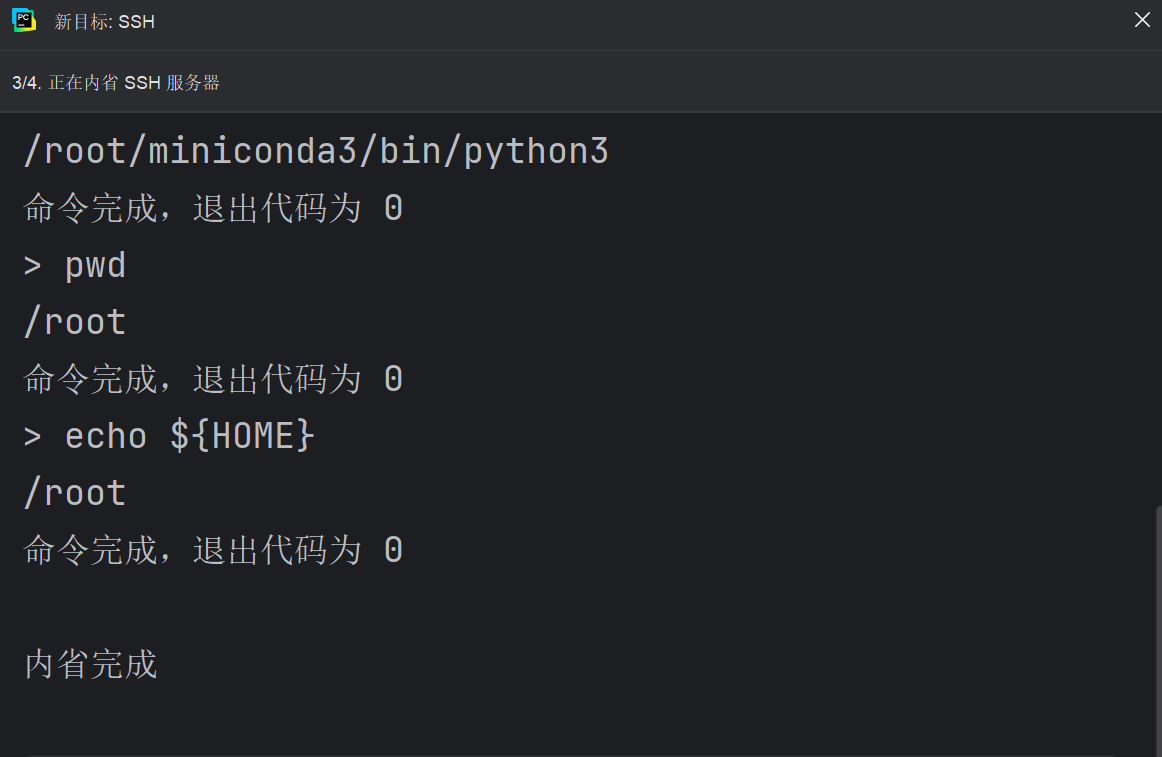The width and height of the screenshot is (1162, 757).
Task: Click the 内省完成 status message
Action: [91, 664]
